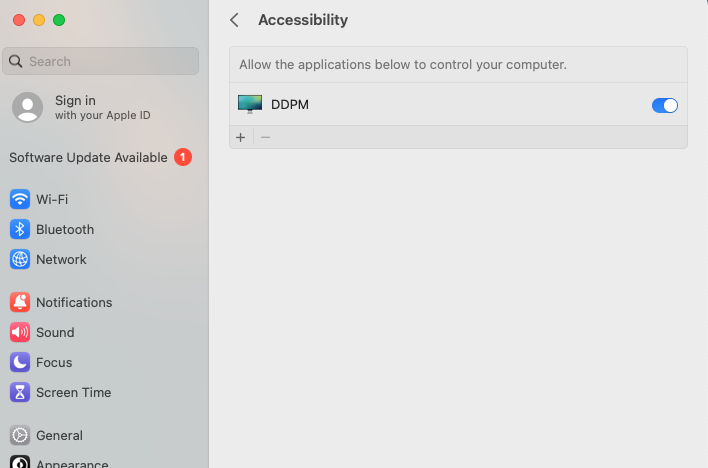Screen dimensions: 708x468
Task: Open the Wi-Fi settings icon
Action: [x=20, y=199]
